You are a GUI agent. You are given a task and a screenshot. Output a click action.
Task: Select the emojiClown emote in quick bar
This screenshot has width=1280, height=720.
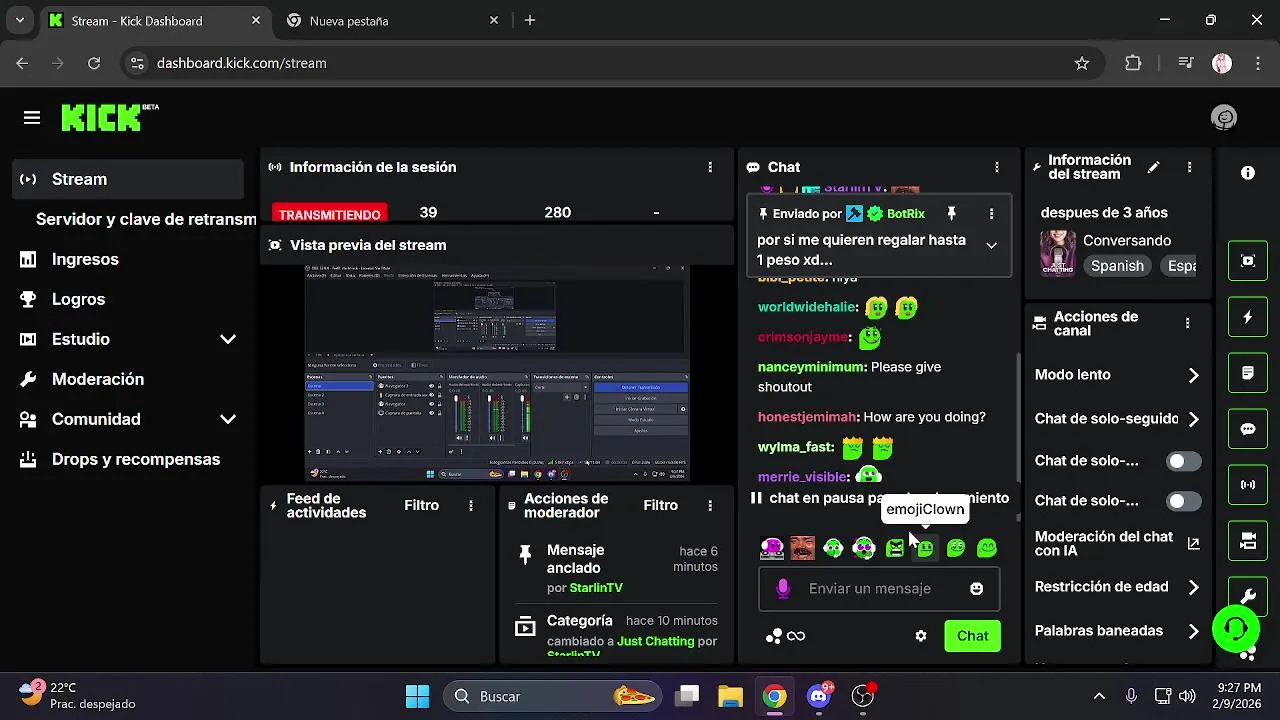[926, 548]
